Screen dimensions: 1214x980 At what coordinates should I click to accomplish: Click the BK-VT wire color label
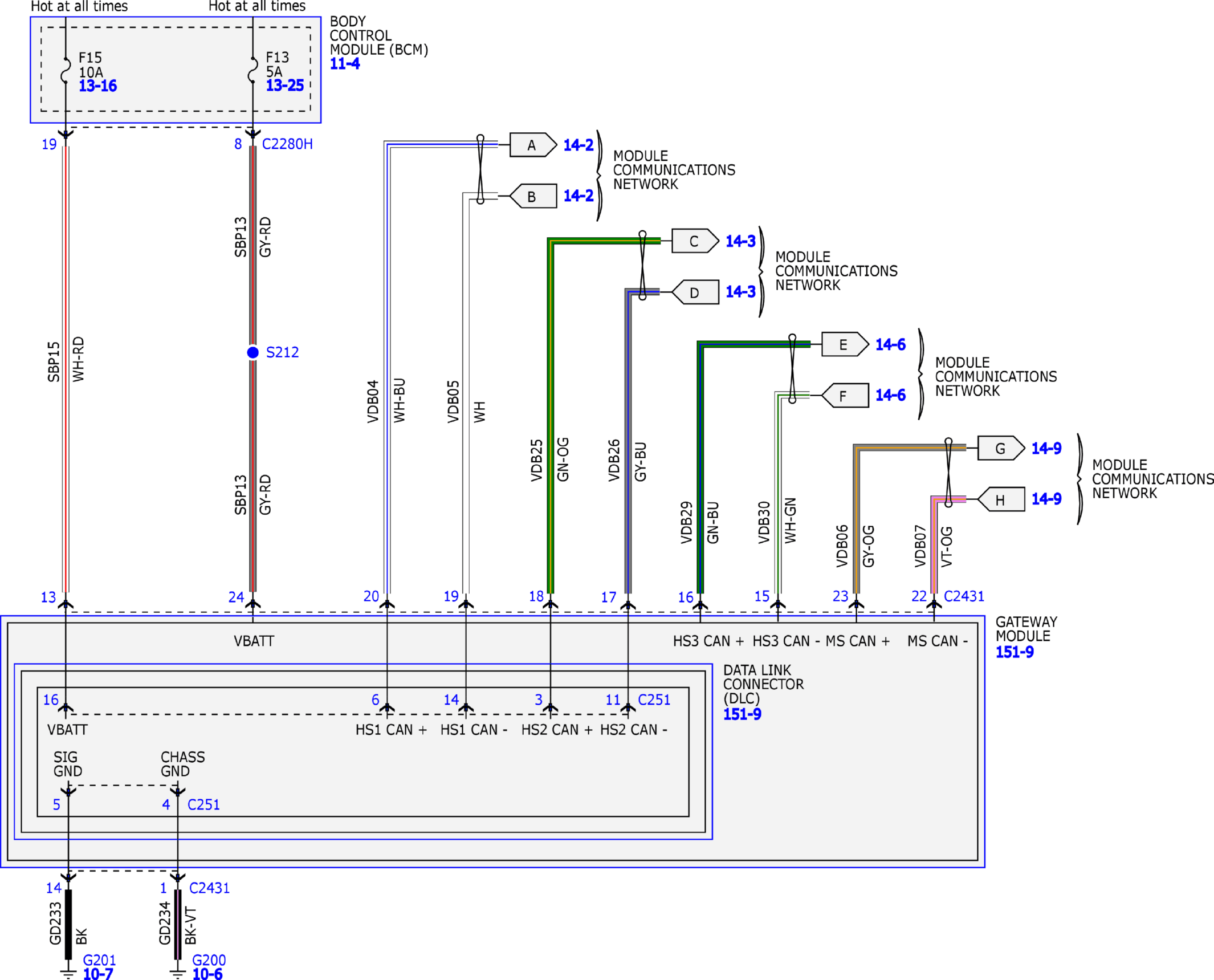(x=191, y=926)
